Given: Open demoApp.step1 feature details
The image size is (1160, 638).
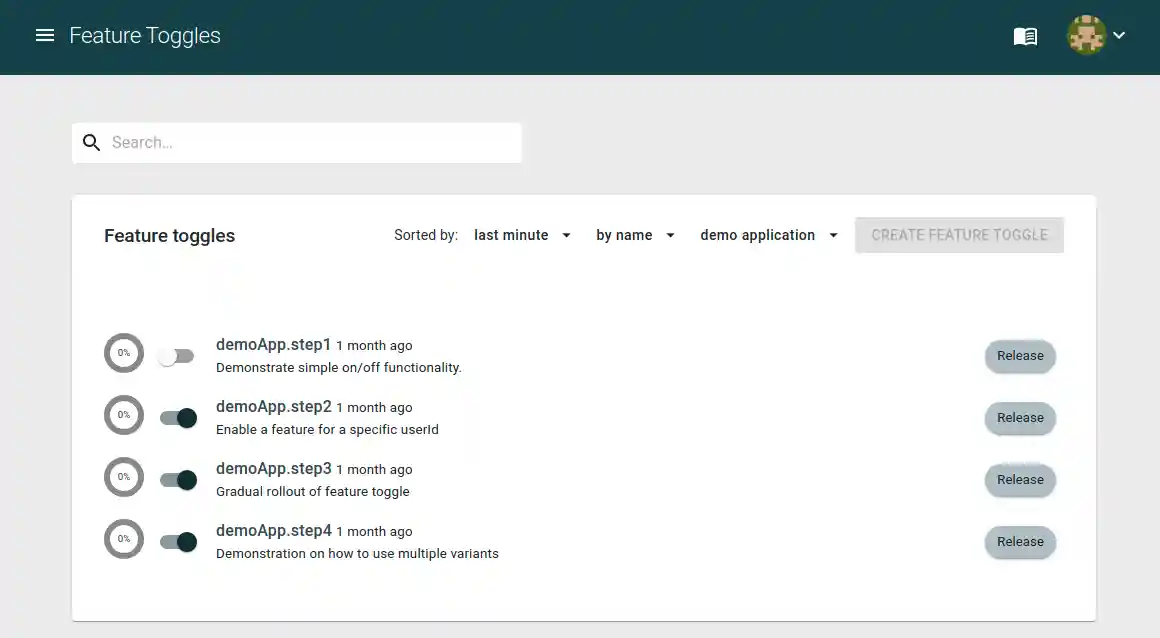Looking at the screenshot, I should click(x=273, y=344).
